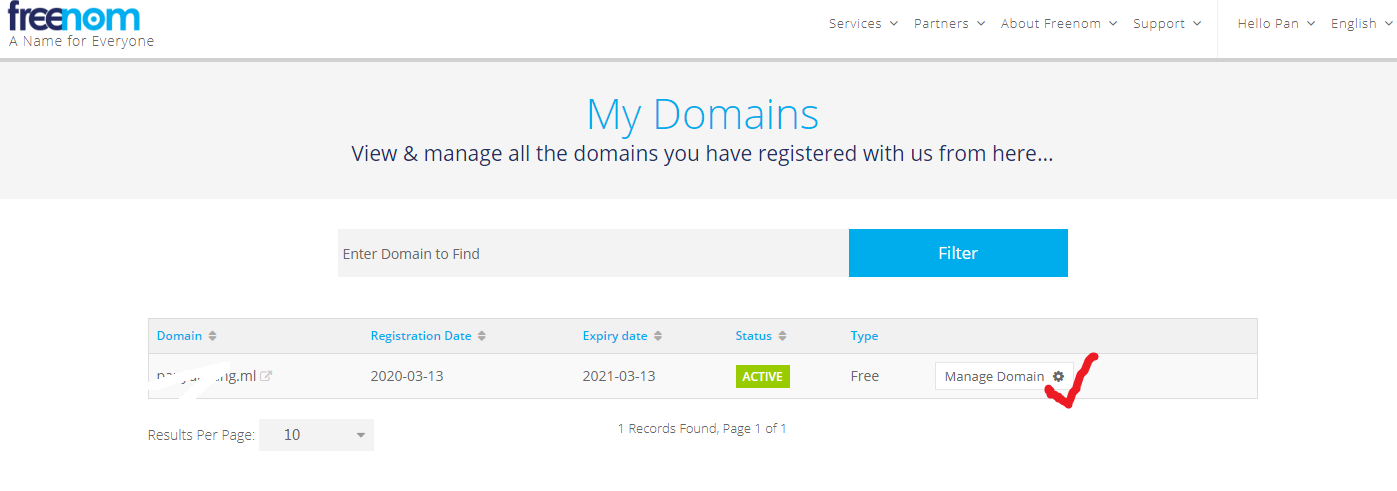Sort the table by Domain

187,336
